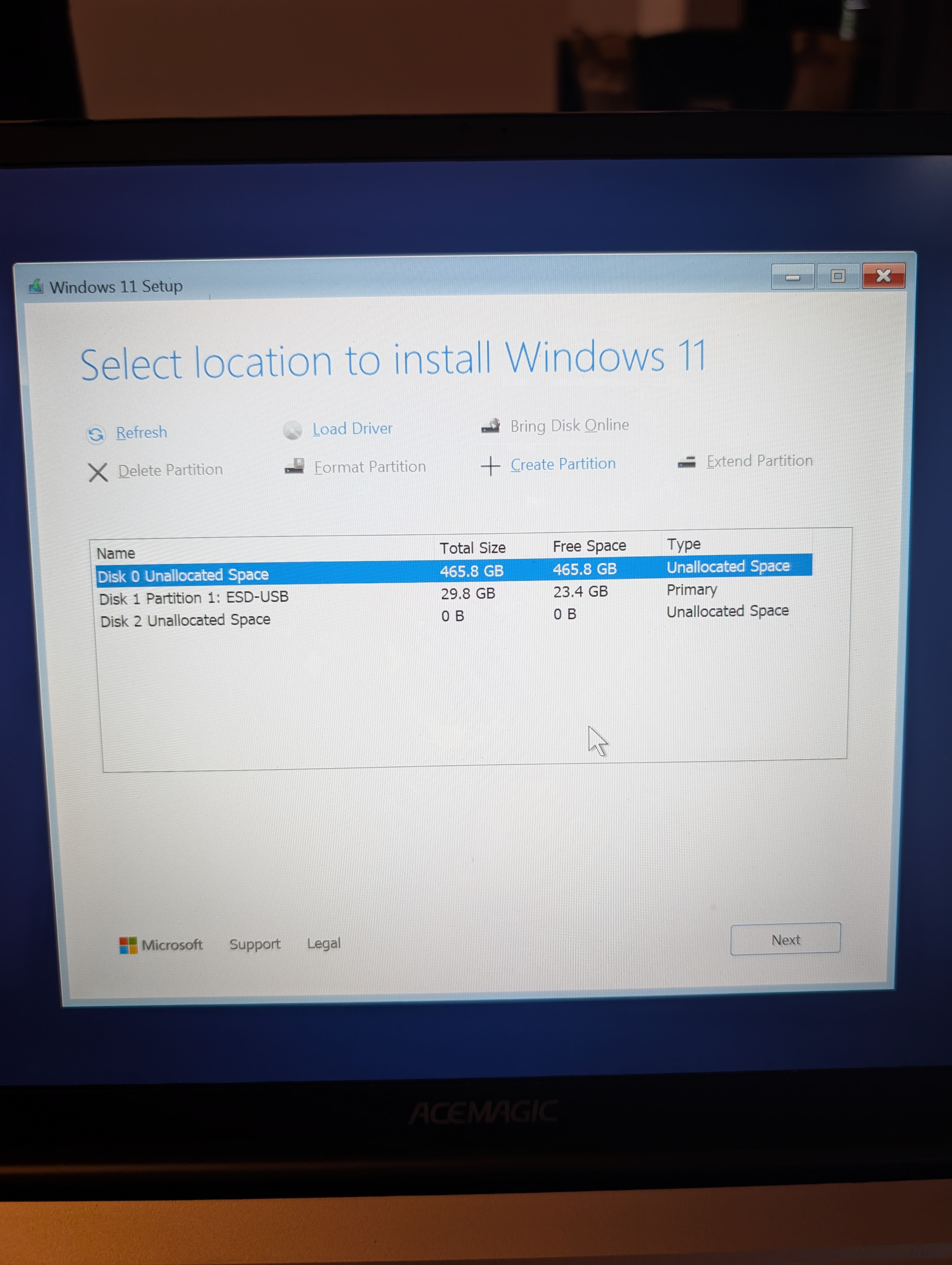Click the Delete Partition label
The height and width of the screenshot is (1265, 952).
[x=170, y=470]
